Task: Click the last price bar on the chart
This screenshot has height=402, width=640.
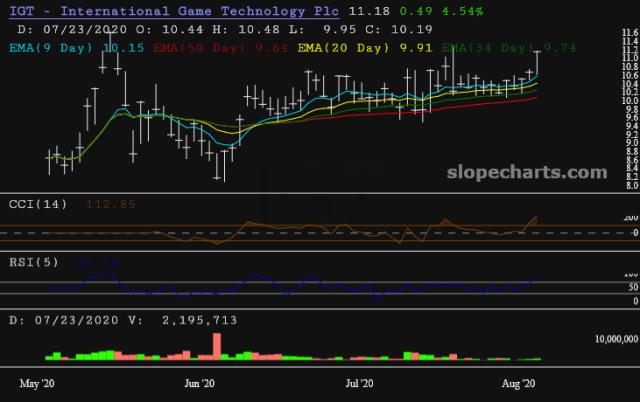Action: point(537,63)
